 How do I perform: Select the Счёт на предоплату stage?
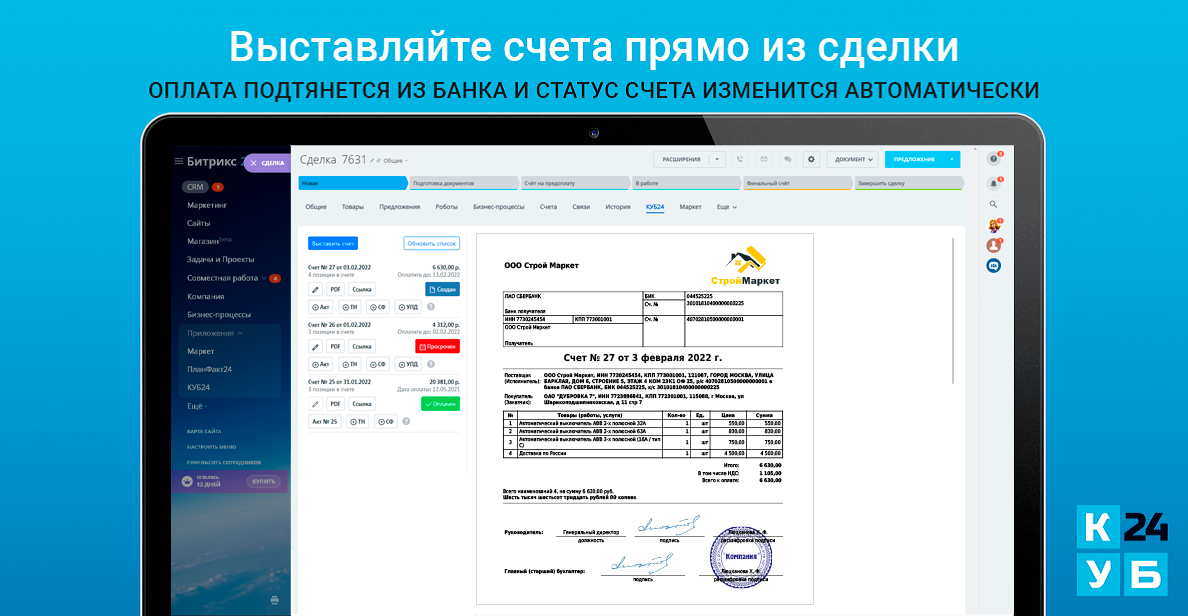point(575,183)
